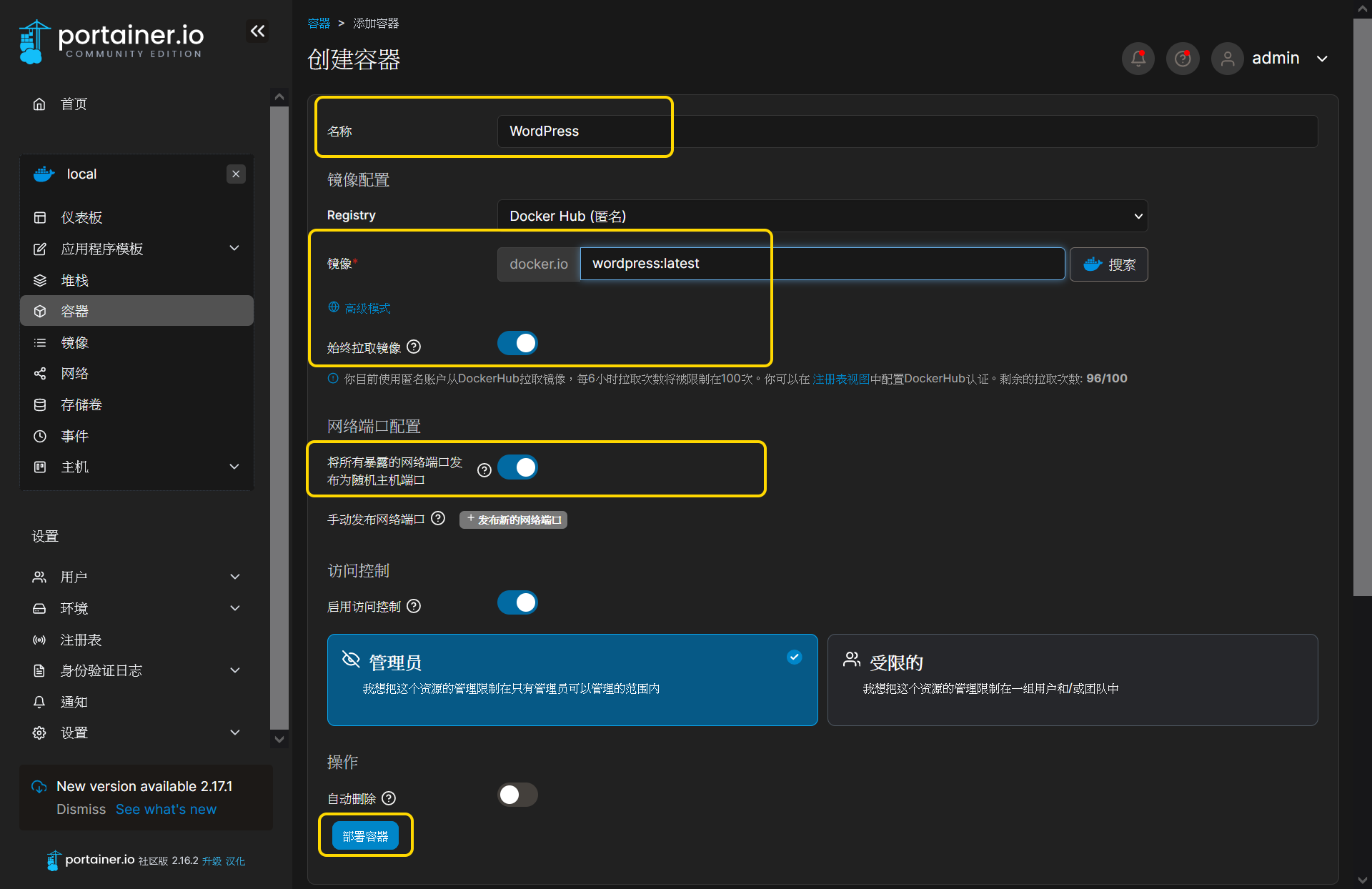The height and width of the screenshot is (889, 1372).
Task: Click the hidden-eye icon on 管理员 card
Action: [x=351, y=659]
